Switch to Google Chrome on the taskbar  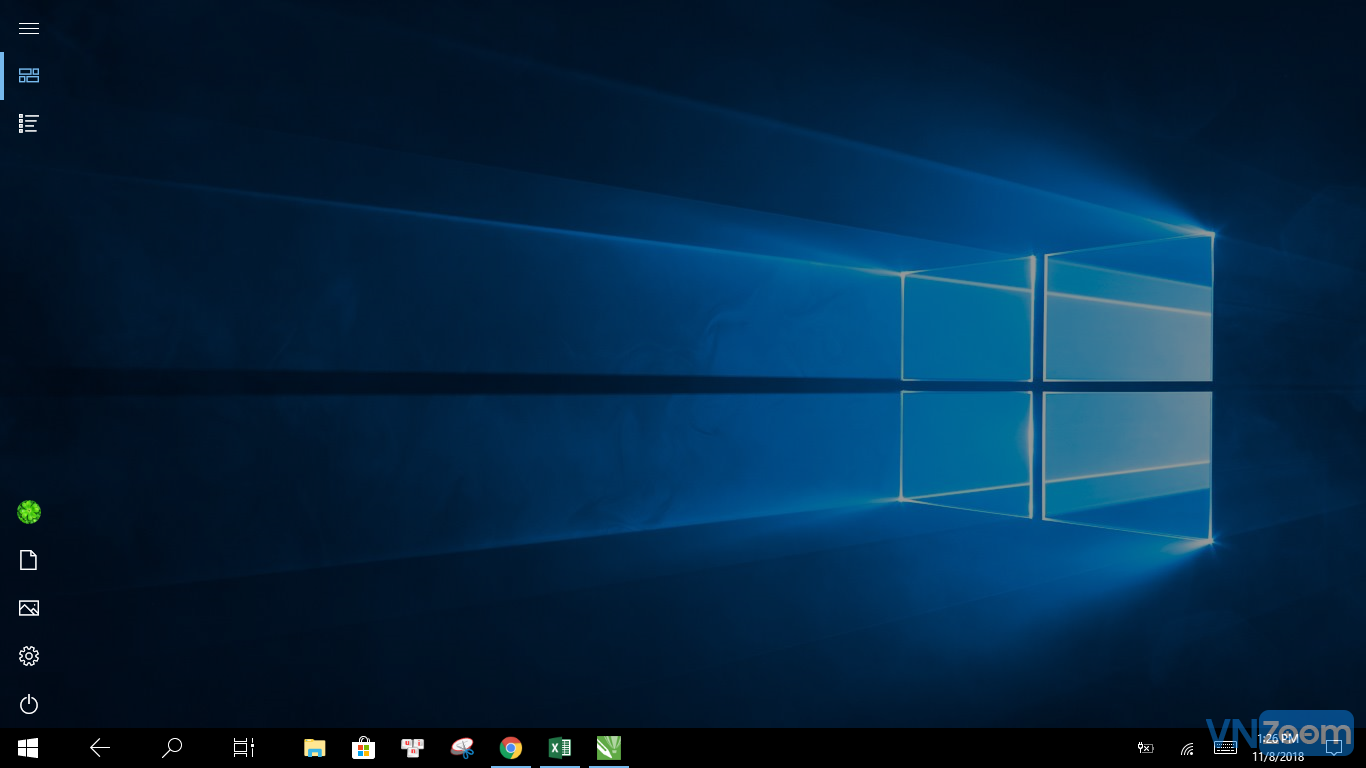(x=511, y=747)
